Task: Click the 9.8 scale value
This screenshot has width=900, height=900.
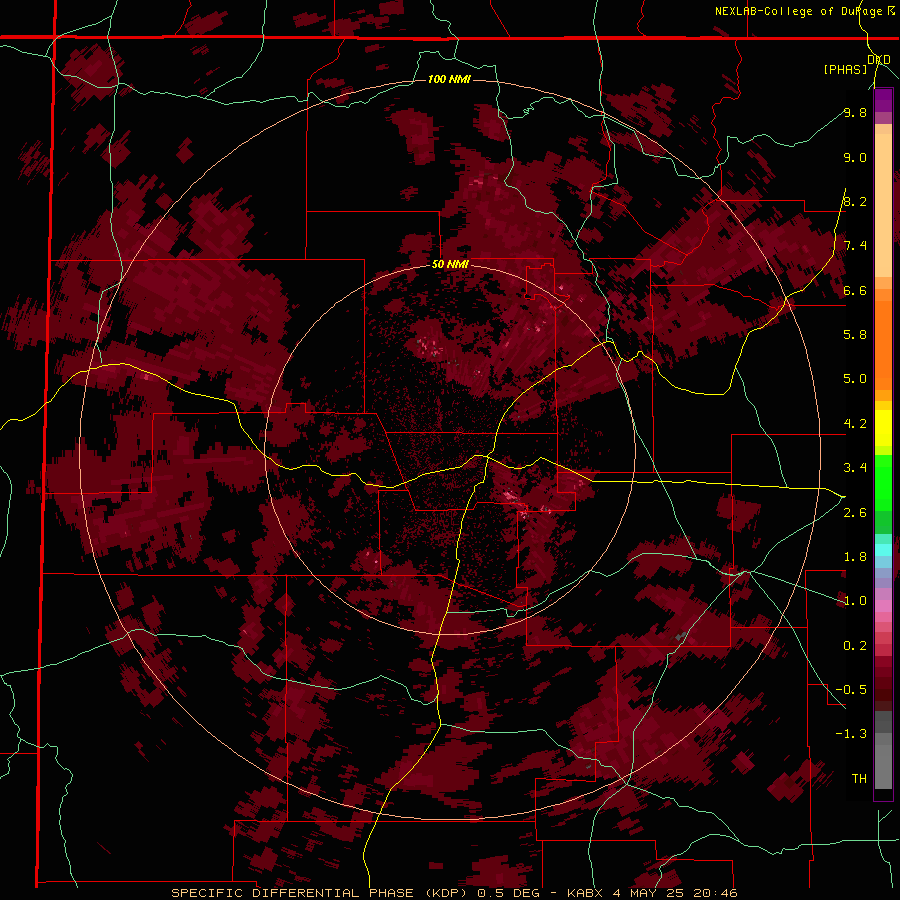Action: (855, 112)
